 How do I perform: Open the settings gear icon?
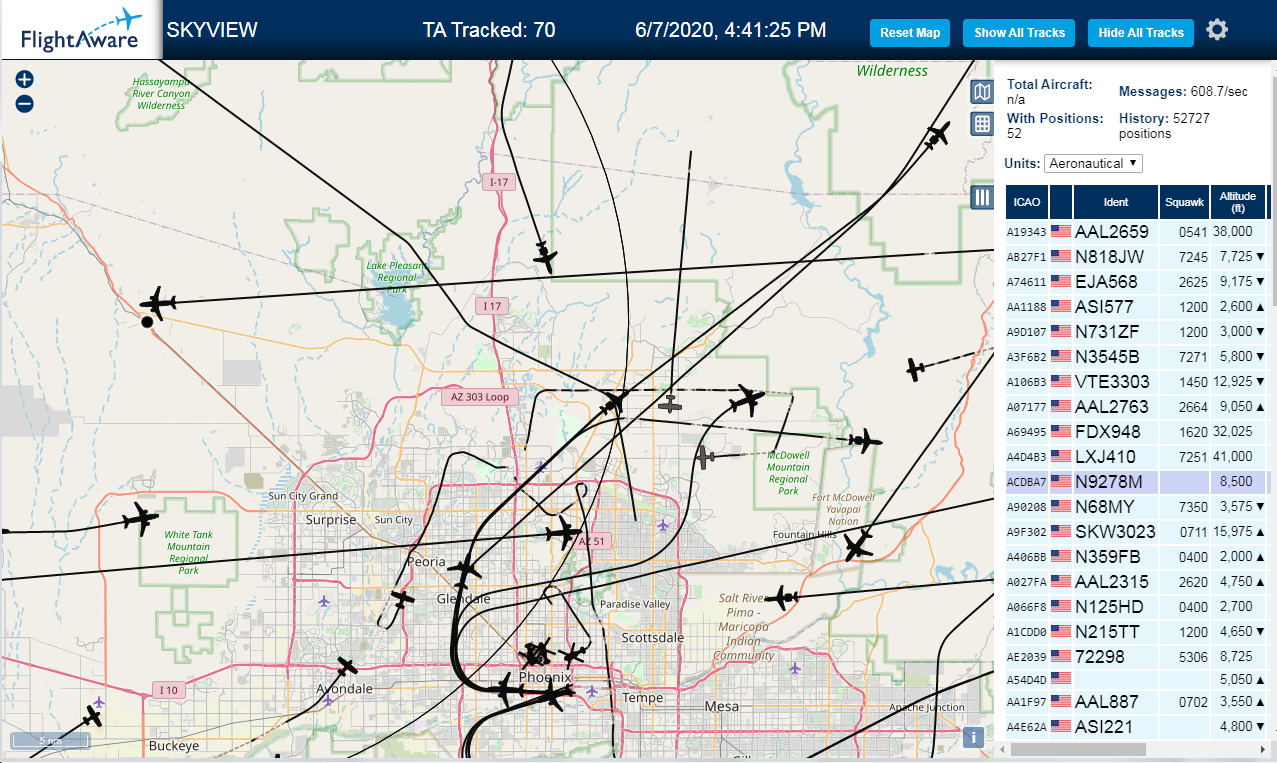click(x=1216, y=30)
